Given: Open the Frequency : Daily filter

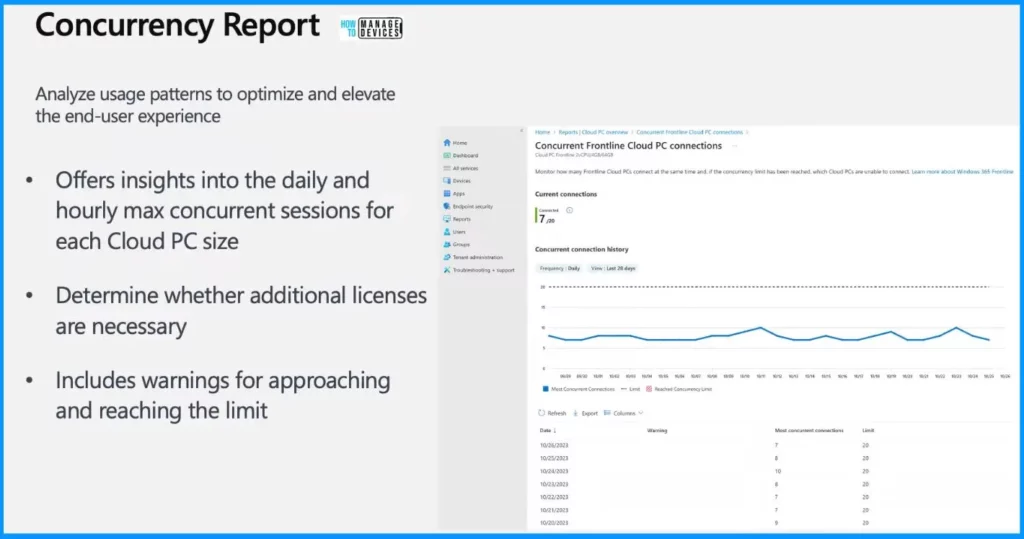Looking at the screenshot, I should pos(560,269).
